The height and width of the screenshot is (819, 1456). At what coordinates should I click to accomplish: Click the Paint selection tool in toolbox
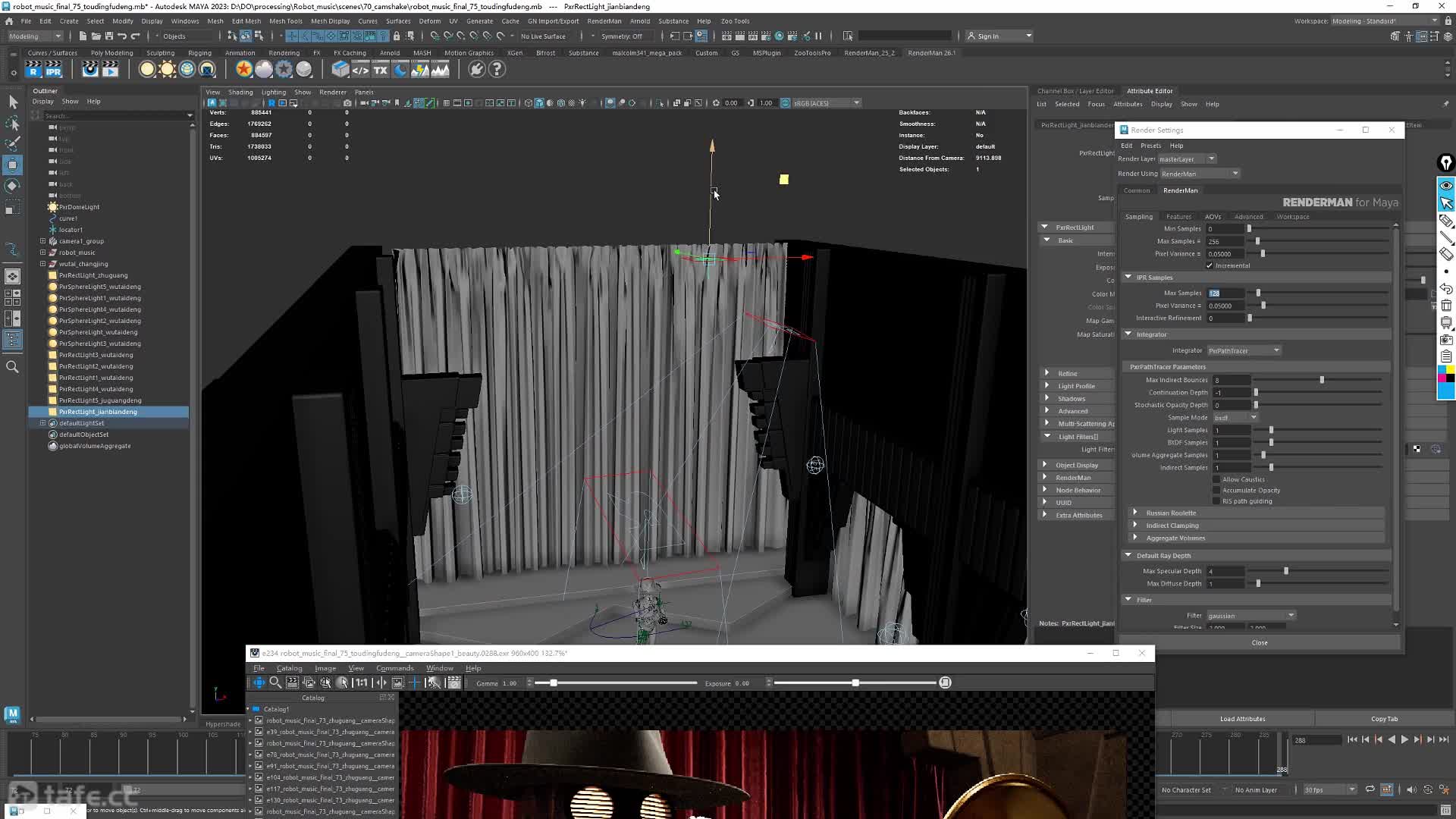[x=13, y=143]
